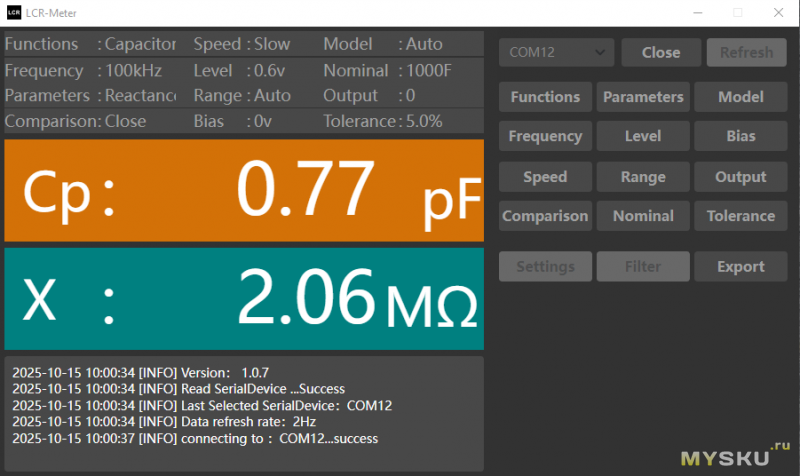
Task: Click the orange Cp capacitance readout
Action: pos(244,191)
